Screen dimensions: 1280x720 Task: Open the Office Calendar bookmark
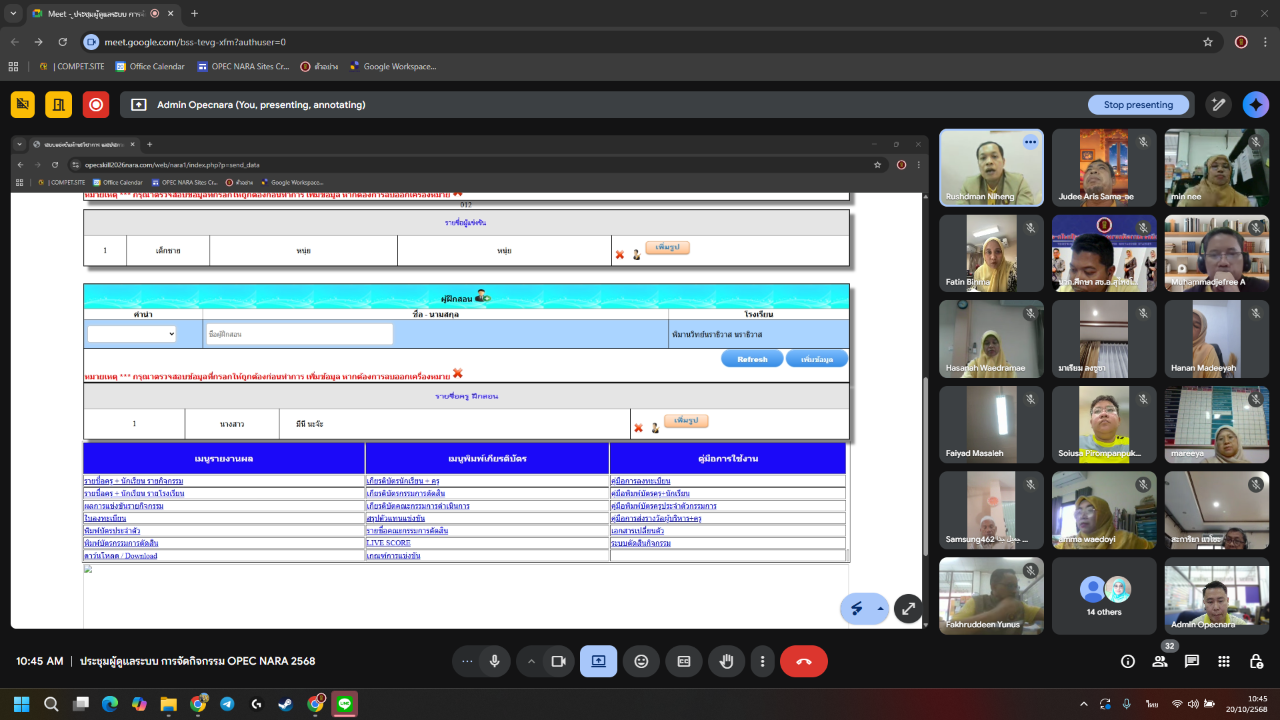pos(150,67)
